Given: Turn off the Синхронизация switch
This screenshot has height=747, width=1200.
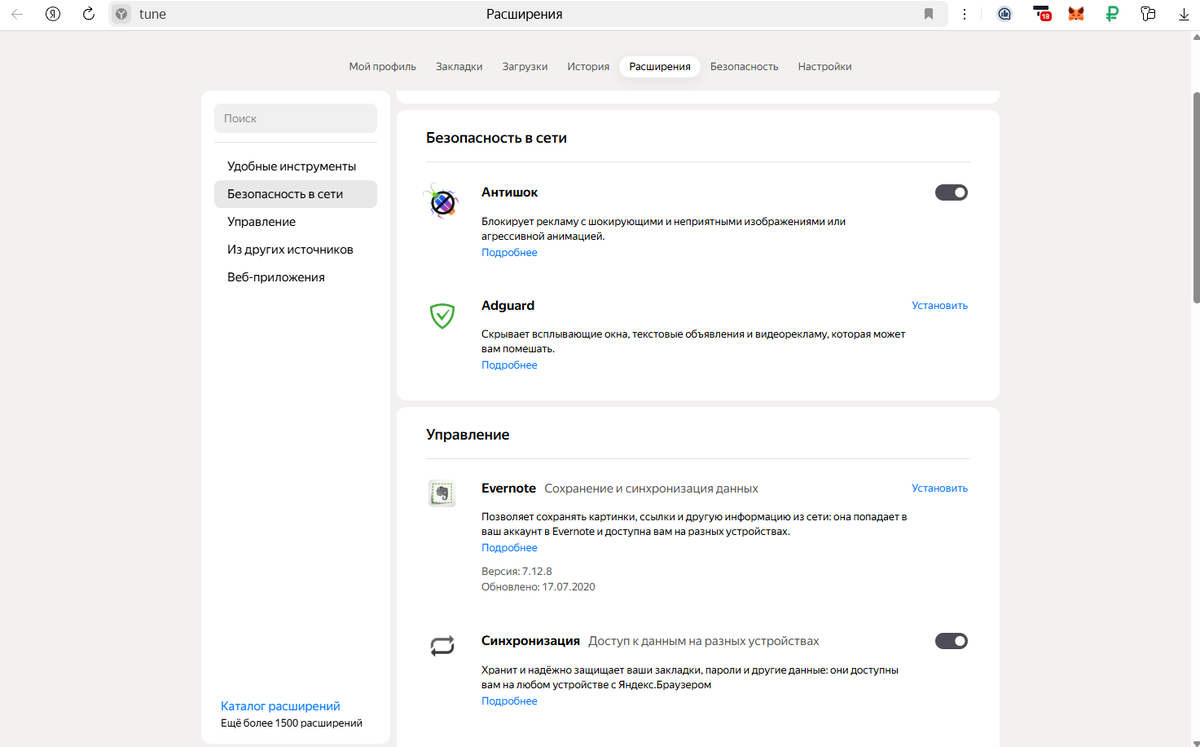Looking at the screenshot, I should [951, 641].
